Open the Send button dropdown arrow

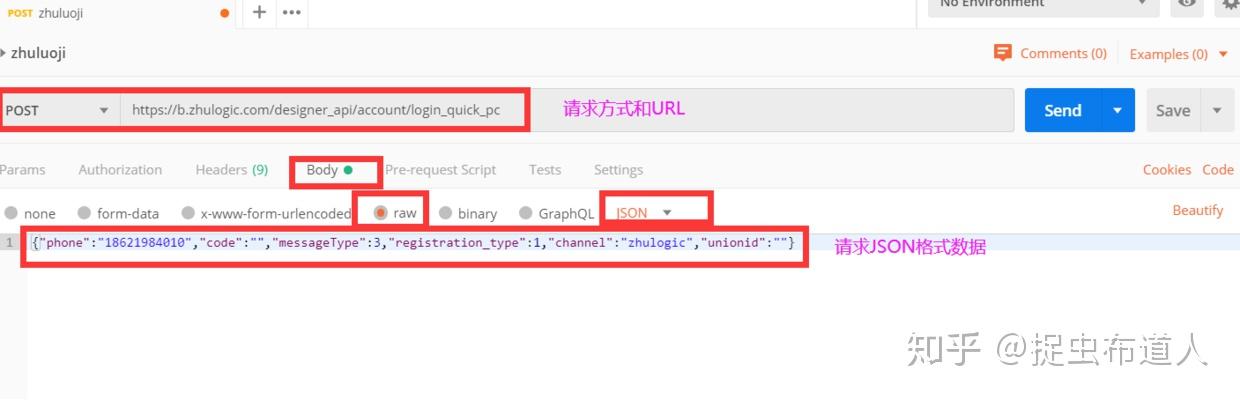[1117, 110]
